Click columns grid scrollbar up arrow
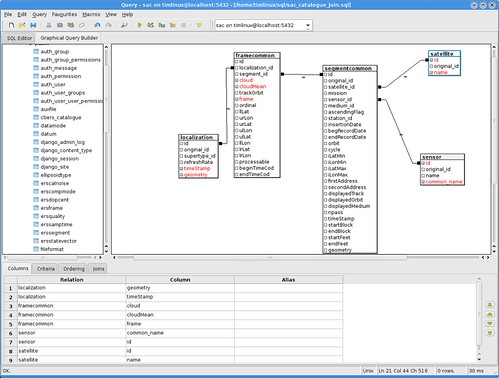This screenshot has height=378, width=499. click(x=479, y=279)
